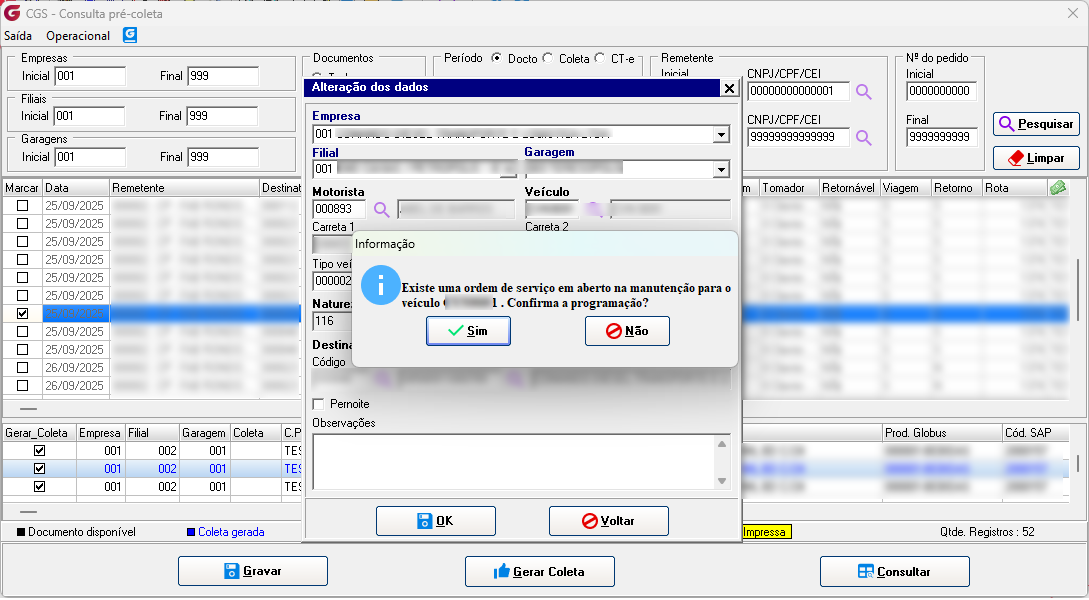This screenshot has height=600, width=1089.
Task: Click magnifier next to CNPJ 99999999999999
Action: pyautogui.click(x=863, y=138)
